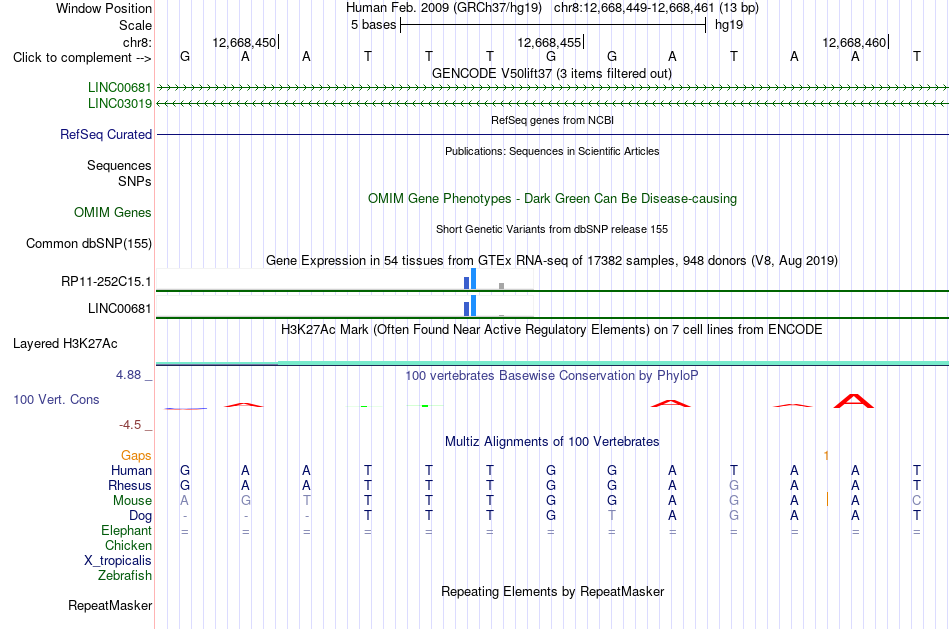This screenshot has height=629, width=950.
Task: Click the Rhesus alignment row label
Action: 130,486
